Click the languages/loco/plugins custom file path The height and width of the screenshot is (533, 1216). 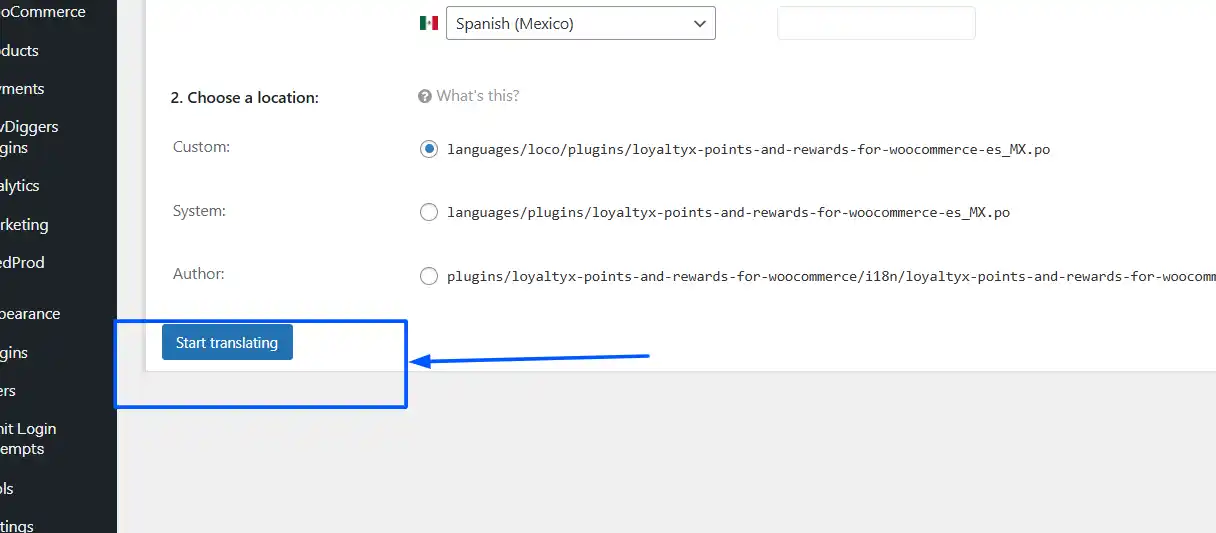click(x=749, y=149)
